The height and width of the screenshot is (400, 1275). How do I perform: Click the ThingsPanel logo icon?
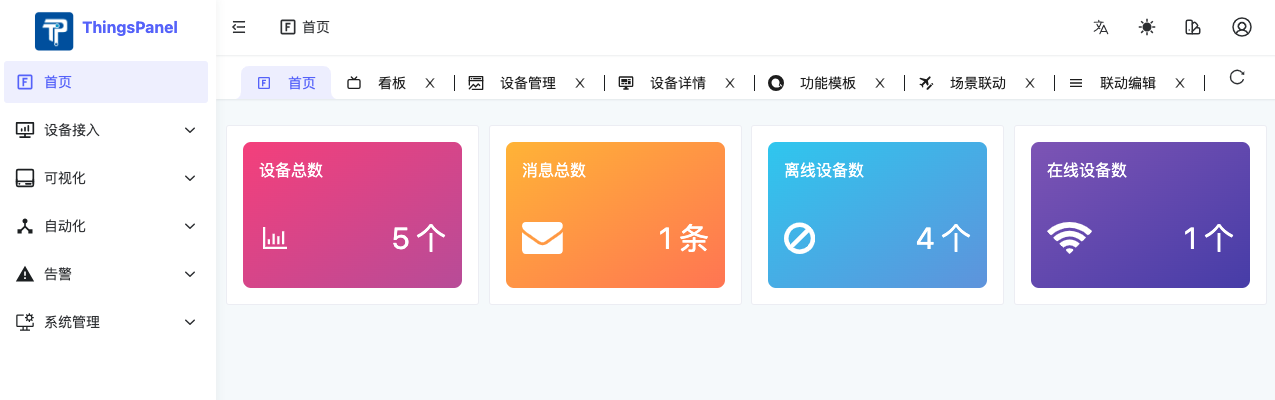54,31
